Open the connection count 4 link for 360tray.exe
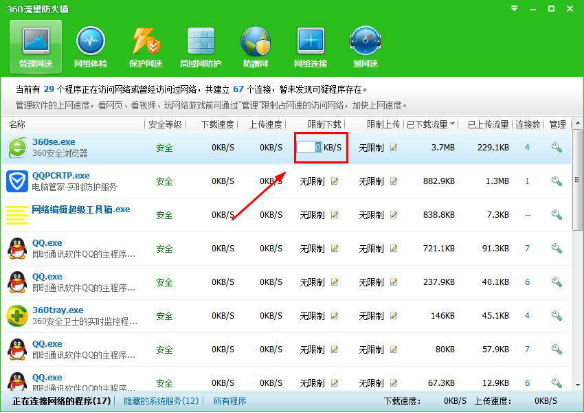584x413 pixels. pos(527,315)
